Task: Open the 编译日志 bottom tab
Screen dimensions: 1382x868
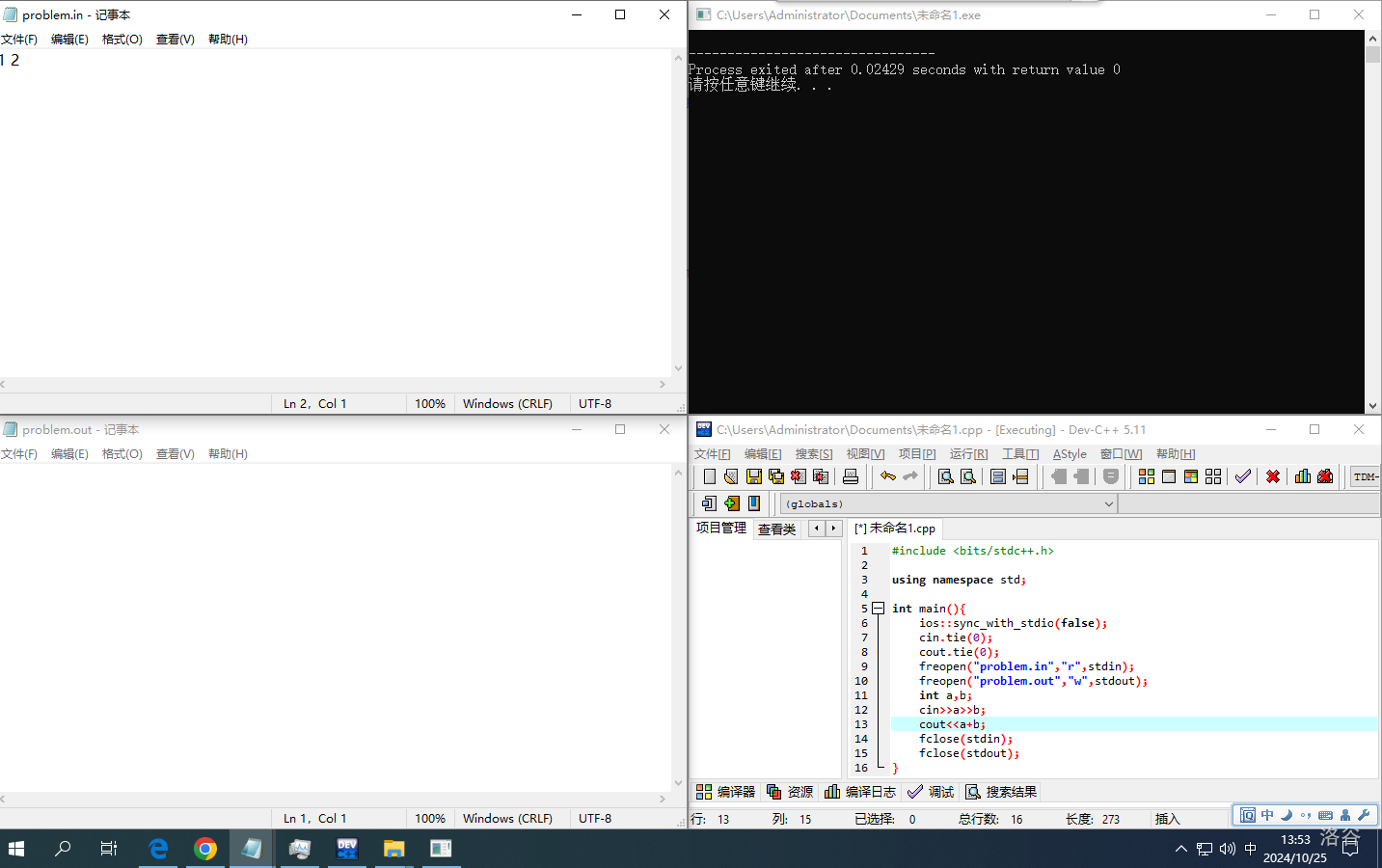Action: click(860, 792)
